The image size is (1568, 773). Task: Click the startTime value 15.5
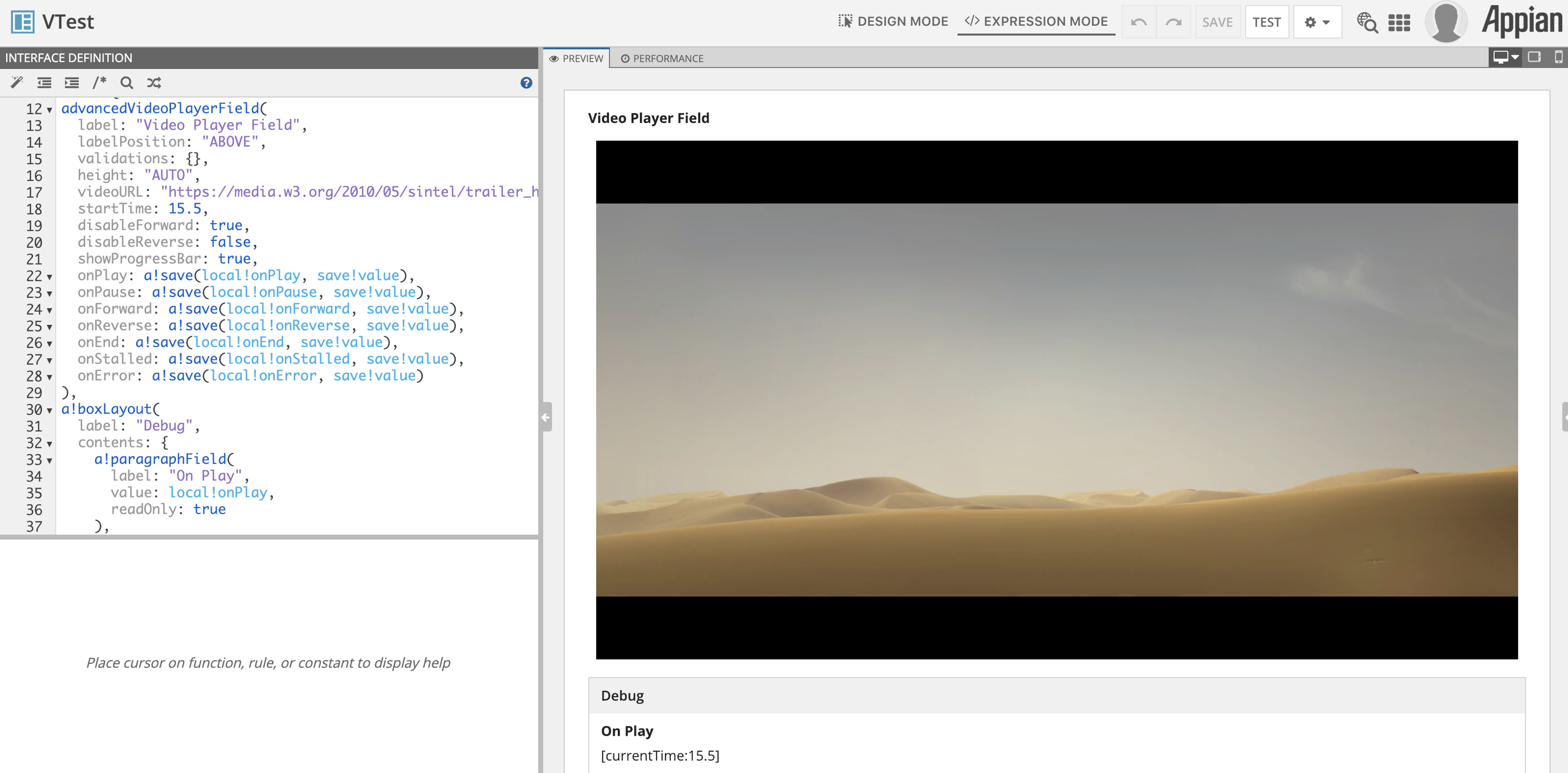tap(185, 208)
